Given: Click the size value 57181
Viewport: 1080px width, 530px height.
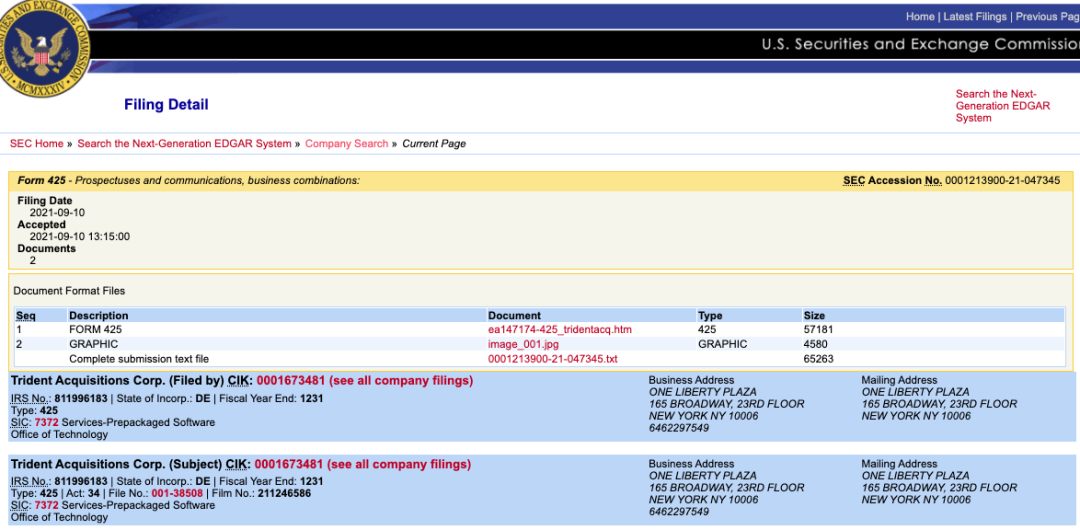Looking at the screenshot, I should (818, 330).
